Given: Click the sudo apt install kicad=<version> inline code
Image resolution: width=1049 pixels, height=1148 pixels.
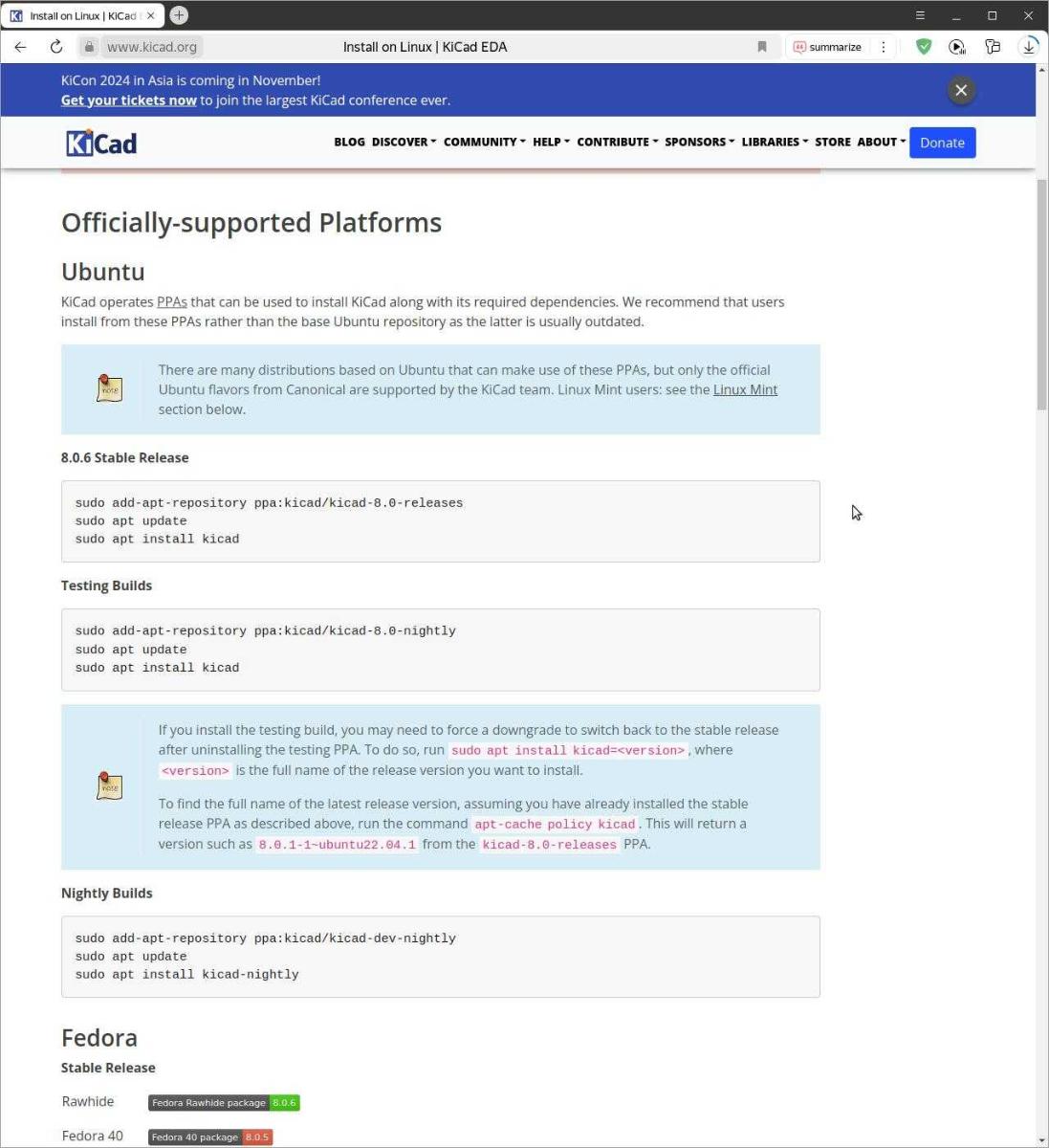Looking at the screenshot, I should pyautogui.click(x=568, y=750).
